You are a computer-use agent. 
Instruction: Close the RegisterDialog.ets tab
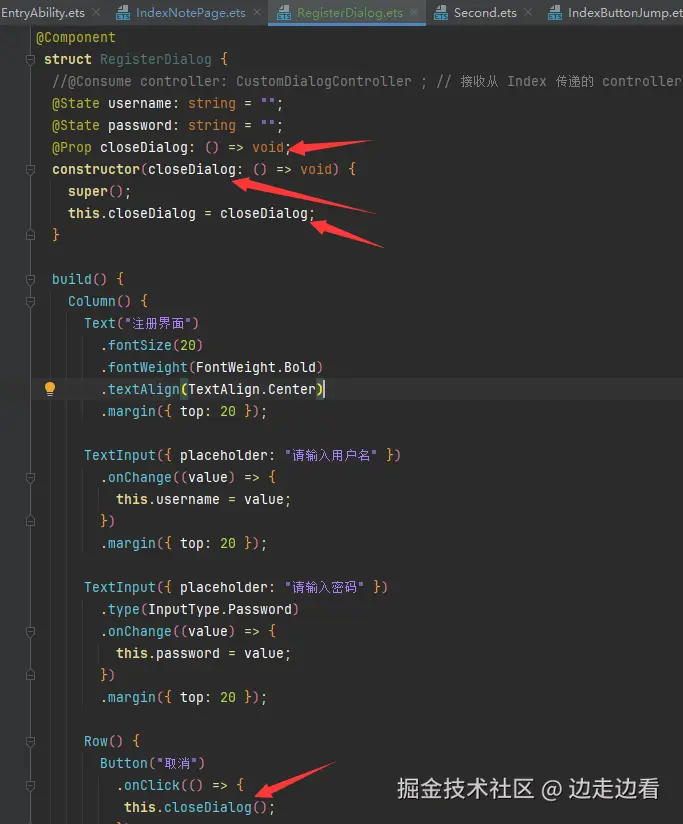click(x=415, y=12)
